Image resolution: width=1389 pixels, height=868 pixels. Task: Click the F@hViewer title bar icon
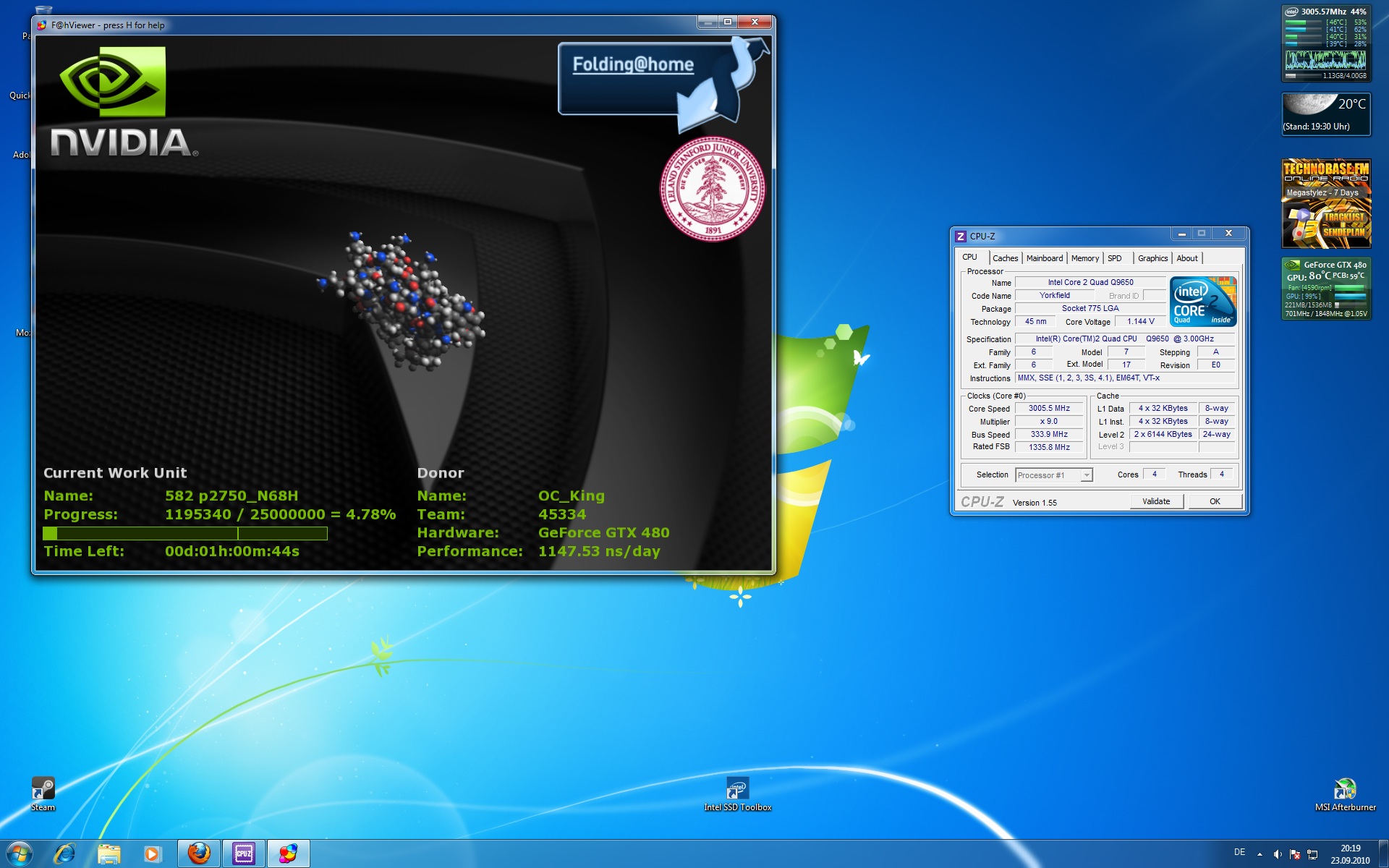42,25
